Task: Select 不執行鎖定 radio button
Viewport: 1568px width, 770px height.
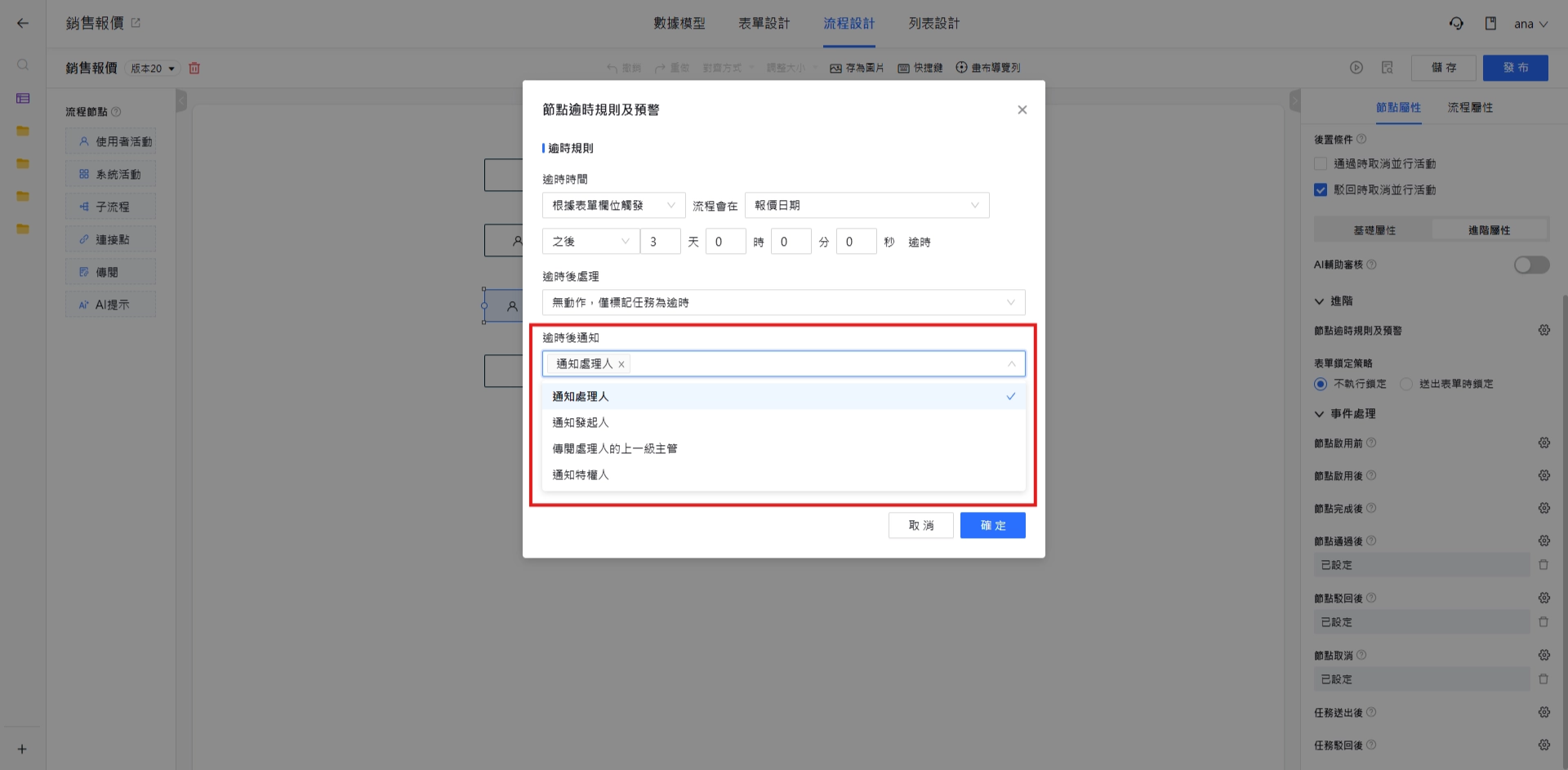Action: [1321, 384]
